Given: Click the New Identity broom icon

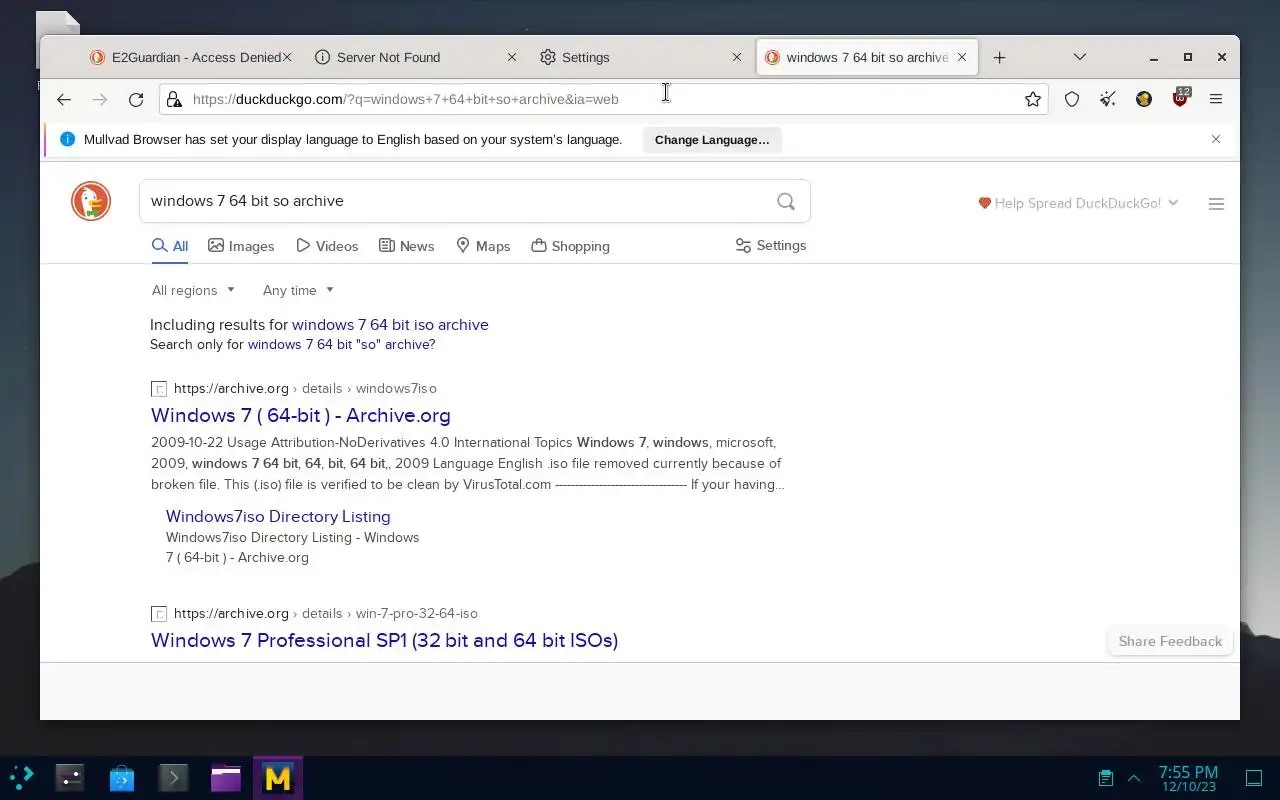Looking at the screenshot, I should tap(1108, 99).
